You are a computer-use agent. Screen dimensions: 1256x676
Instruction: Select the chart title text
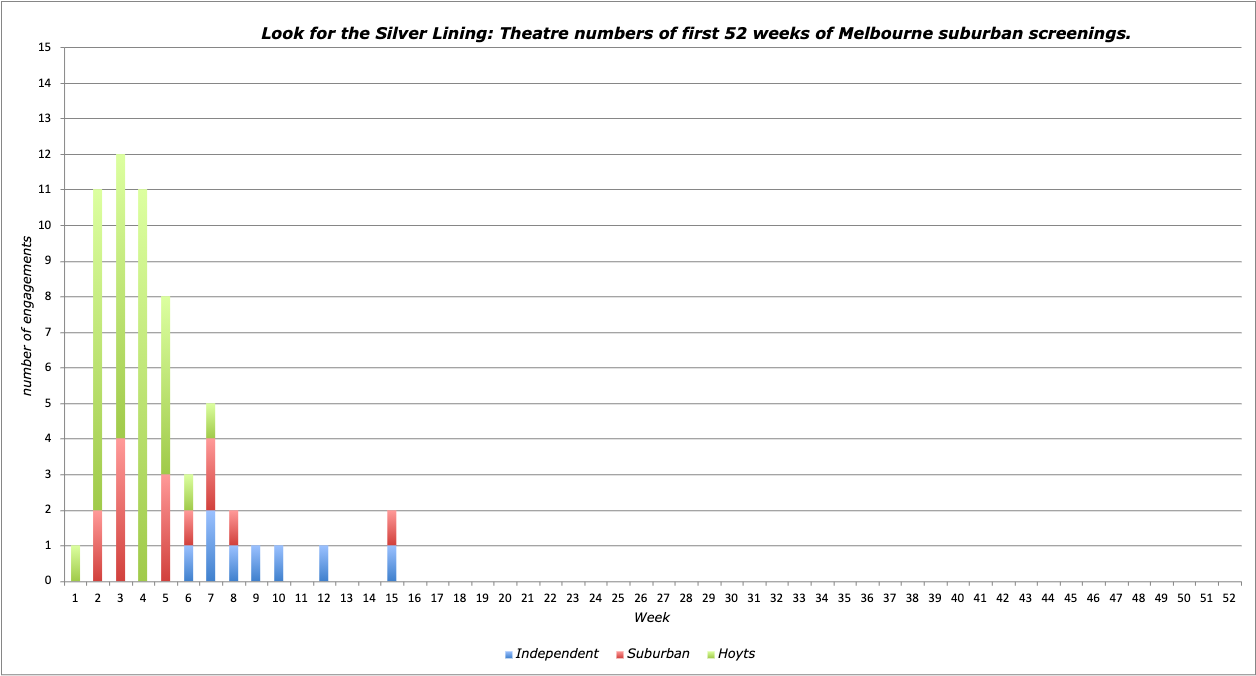(x=695, y=33)
